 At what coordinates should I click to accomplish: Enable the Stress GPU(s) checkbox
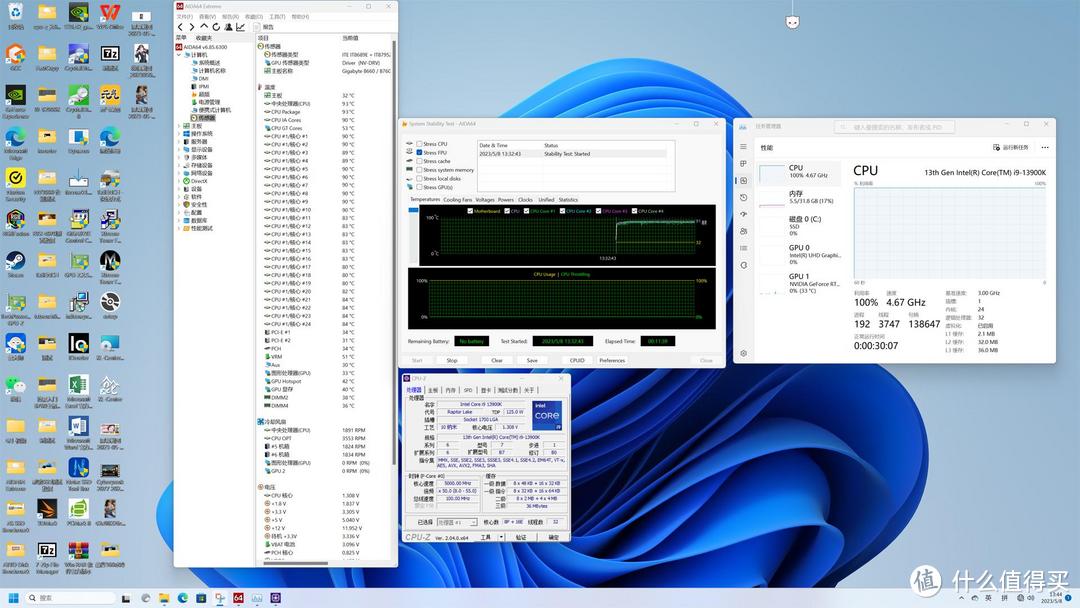tap(419, 187)
